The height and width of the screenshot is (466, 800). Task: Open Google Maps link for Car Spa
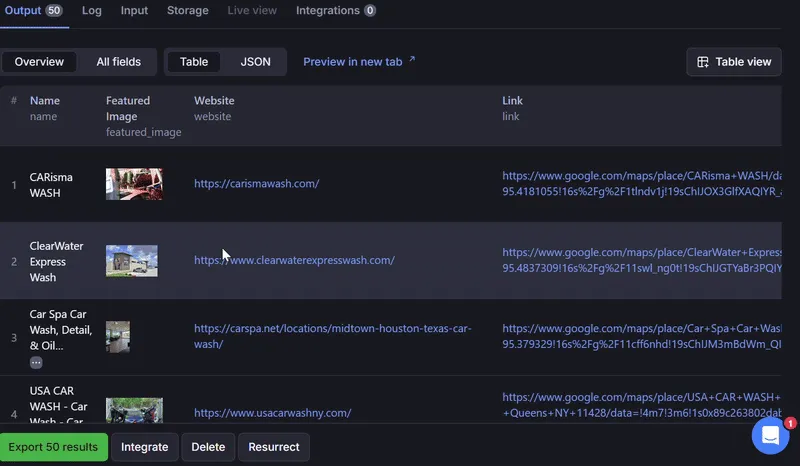[642, 336]
